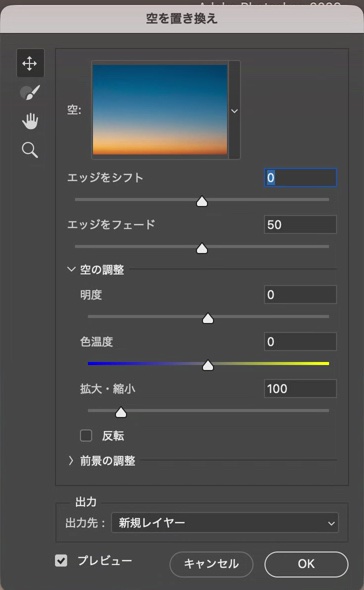The height and width of the screenshot is (590, 364).
Task: Click the 色温度 color slider handle
Action: pyautogui.click(x=208, y=365)
